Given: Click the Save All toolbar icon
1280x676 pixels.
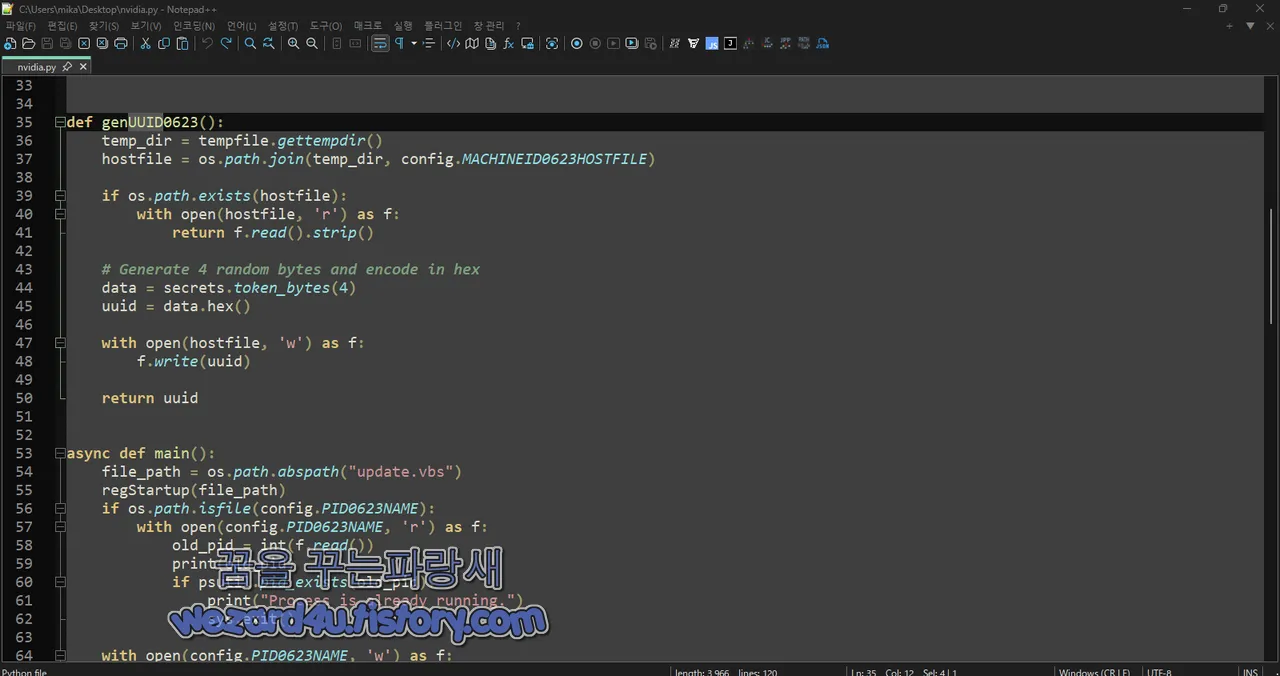Looking at the screenshot, I should click(65, 44).
